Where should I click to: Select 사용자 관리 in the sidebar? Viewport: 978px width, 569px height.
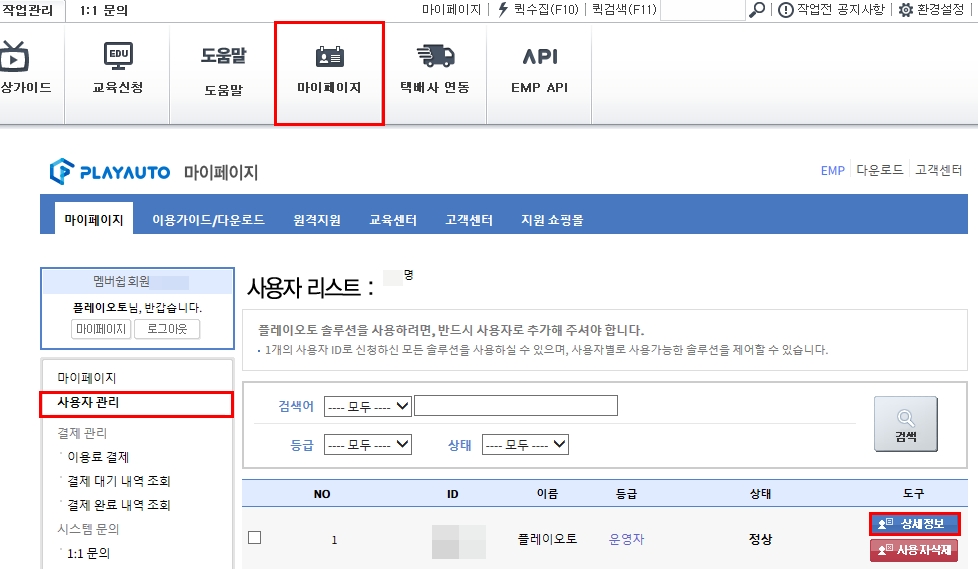88,402
